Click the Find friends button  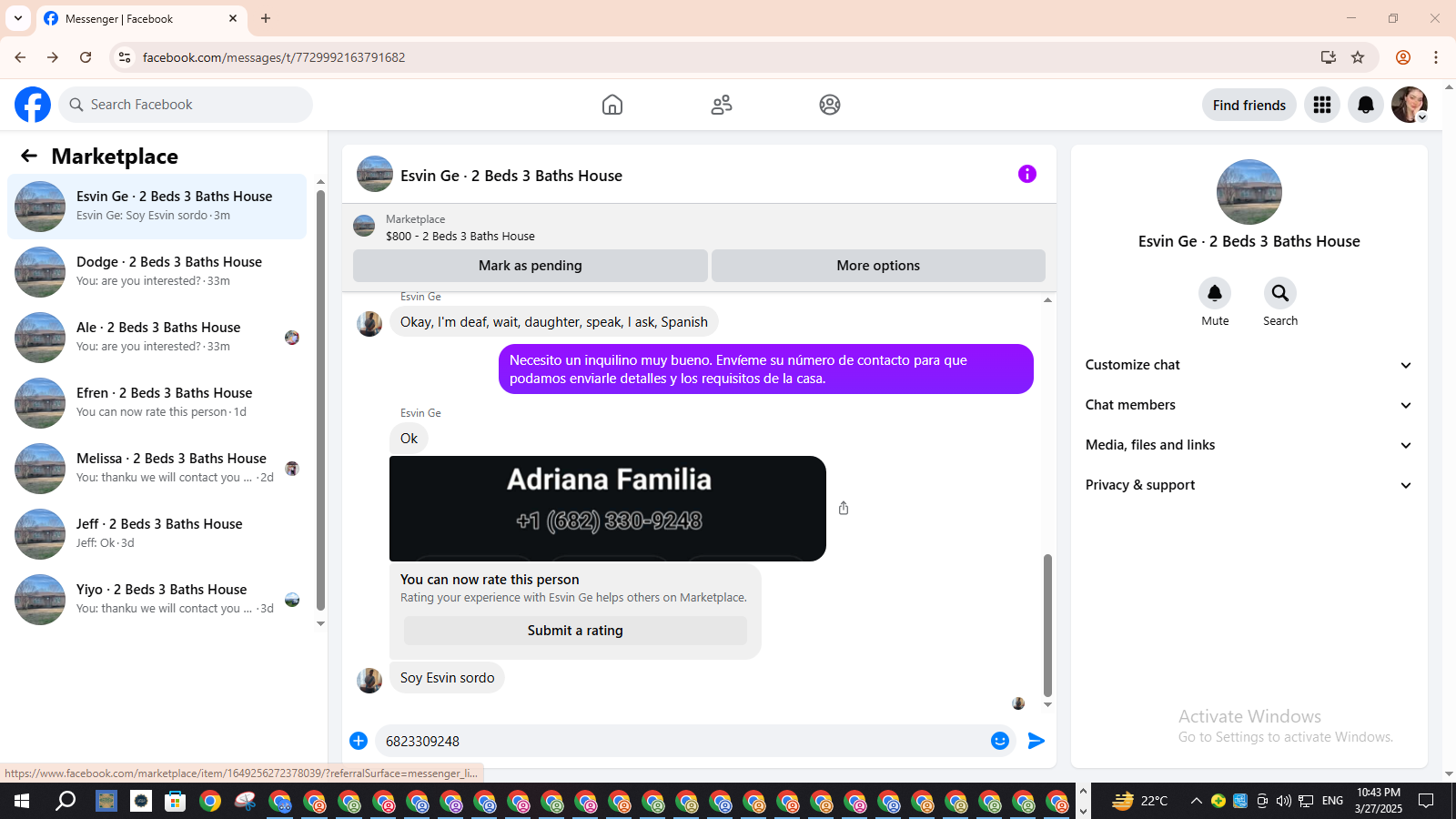click(x=1249, y=105)
